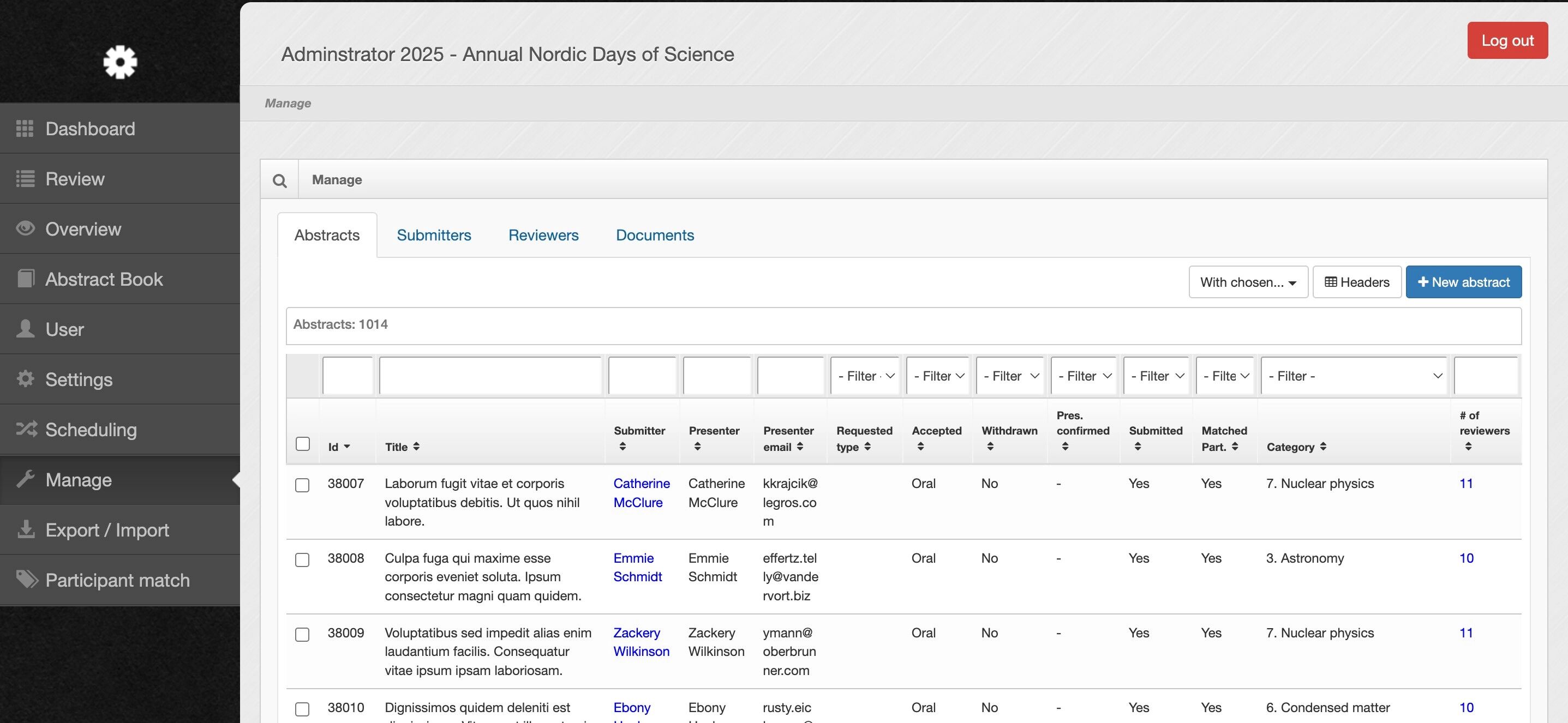
Task: Open the With chosen... dropdown
Action: pyautogui.click(x=1248, y=282)
